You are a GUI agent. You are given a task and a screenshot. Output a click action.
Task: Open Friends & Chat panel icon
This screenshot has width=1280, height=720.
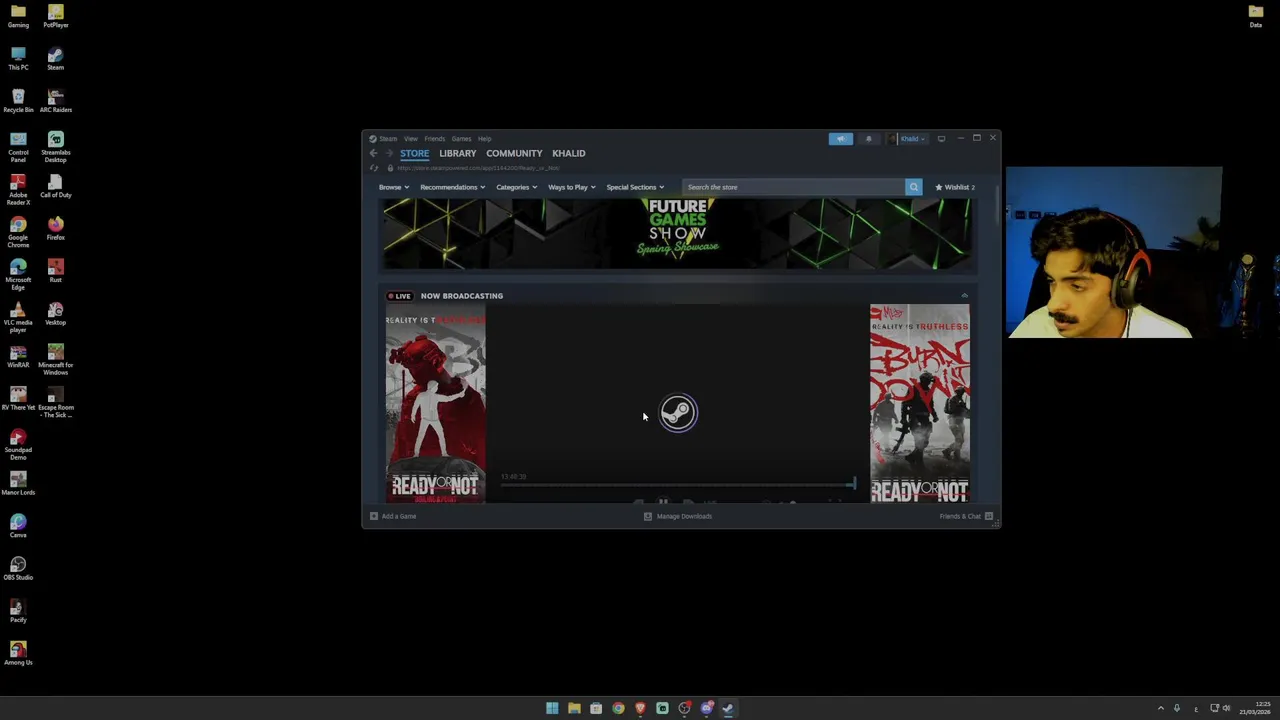[x=989, y=516]
